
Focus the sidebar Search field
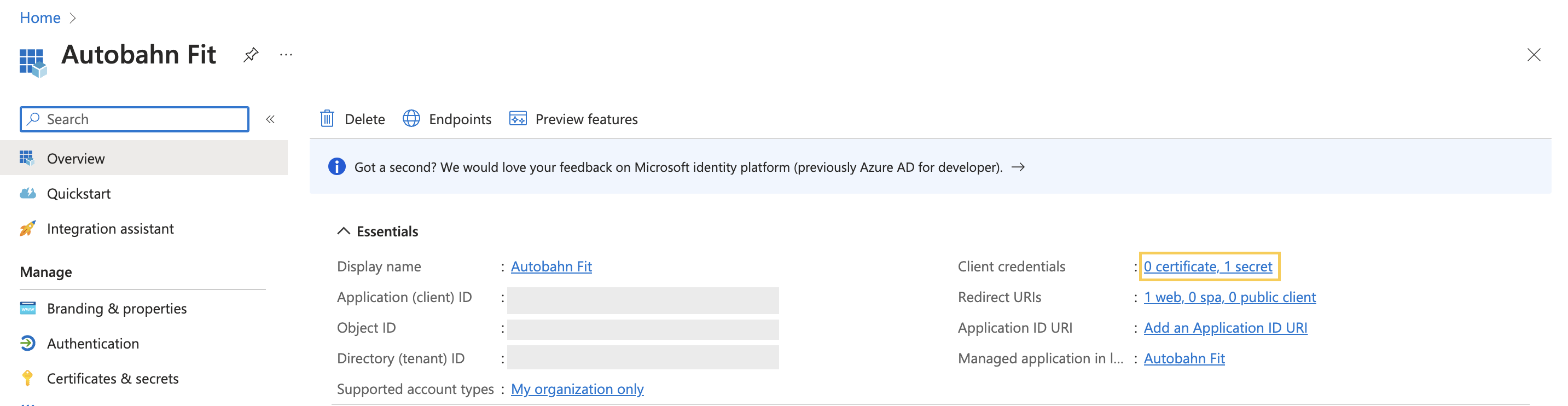135,119
